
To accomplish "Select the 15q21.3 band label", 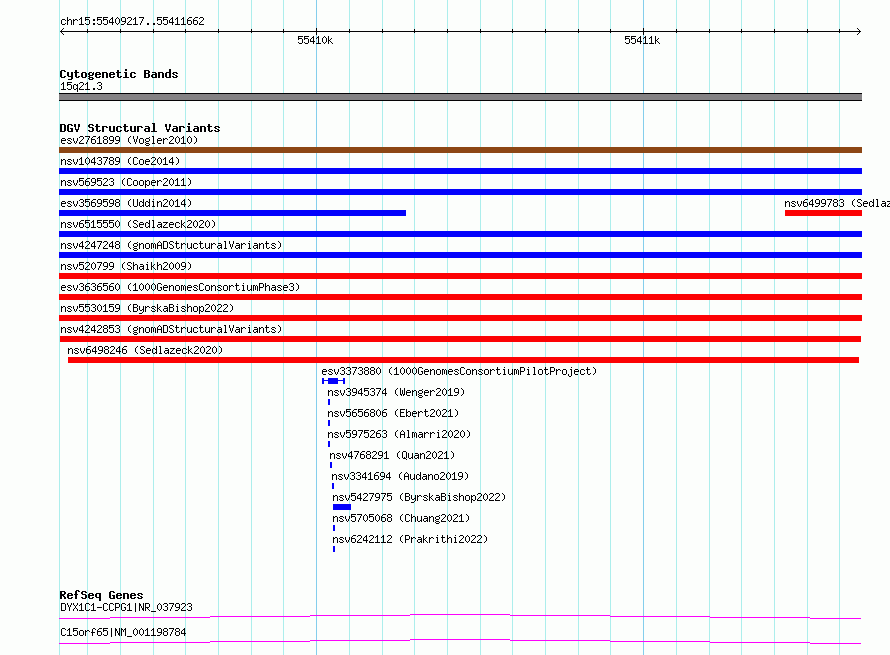I will [81, 86].
